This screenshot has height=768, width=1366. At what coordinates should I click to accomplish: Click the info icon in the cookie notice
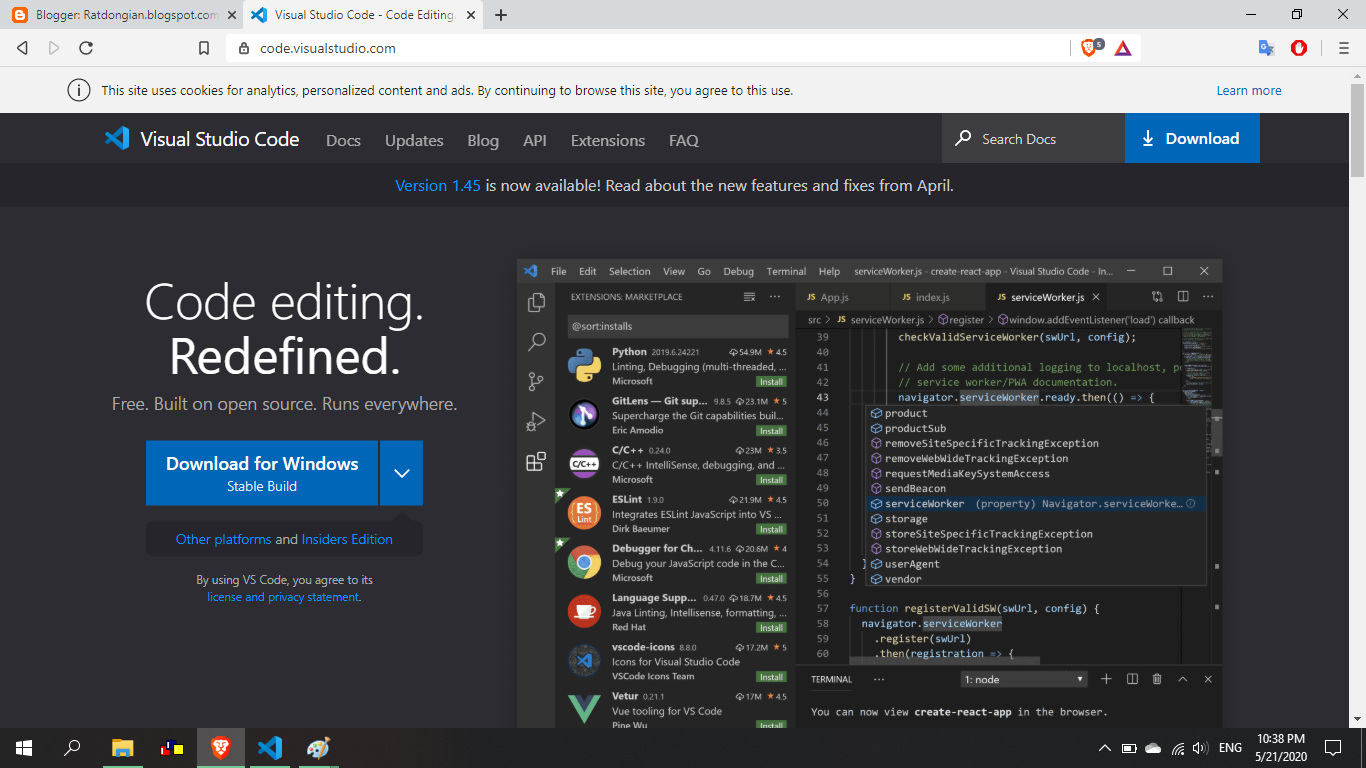[78, 90]
